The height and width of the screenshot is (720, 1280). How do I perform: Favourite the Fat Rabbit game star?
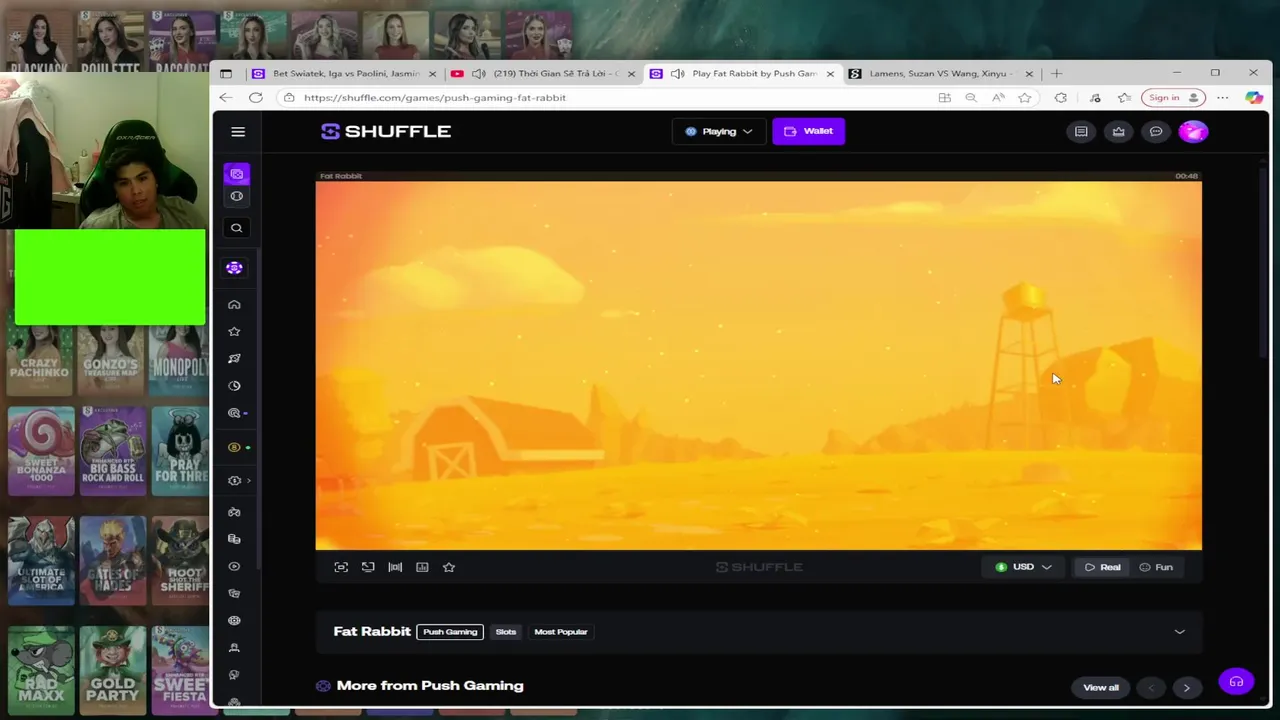pyautogui.click(x=449, y=567)
